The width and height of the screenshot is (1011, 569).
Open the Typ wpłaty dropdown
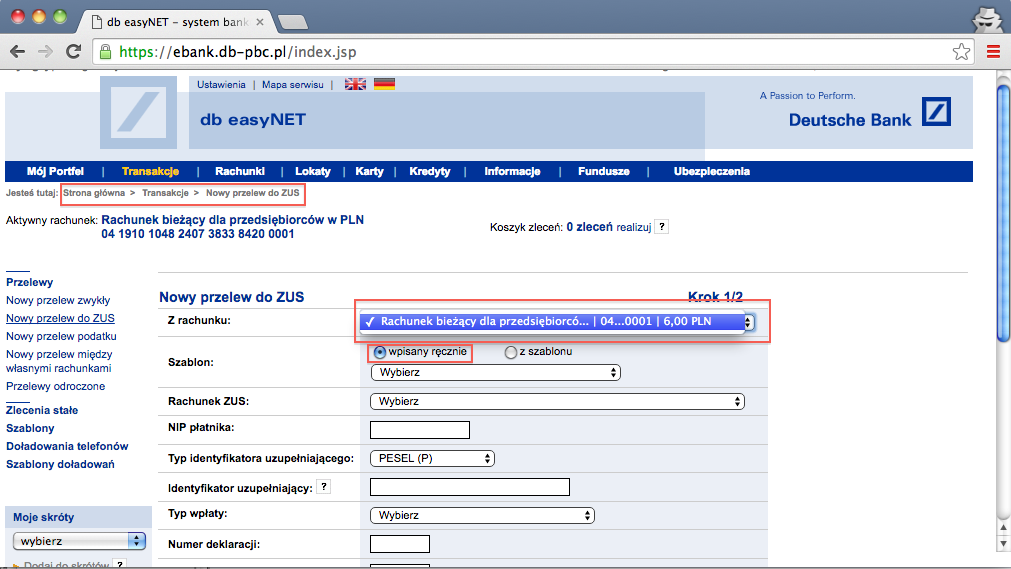click(x=482, y=515)
